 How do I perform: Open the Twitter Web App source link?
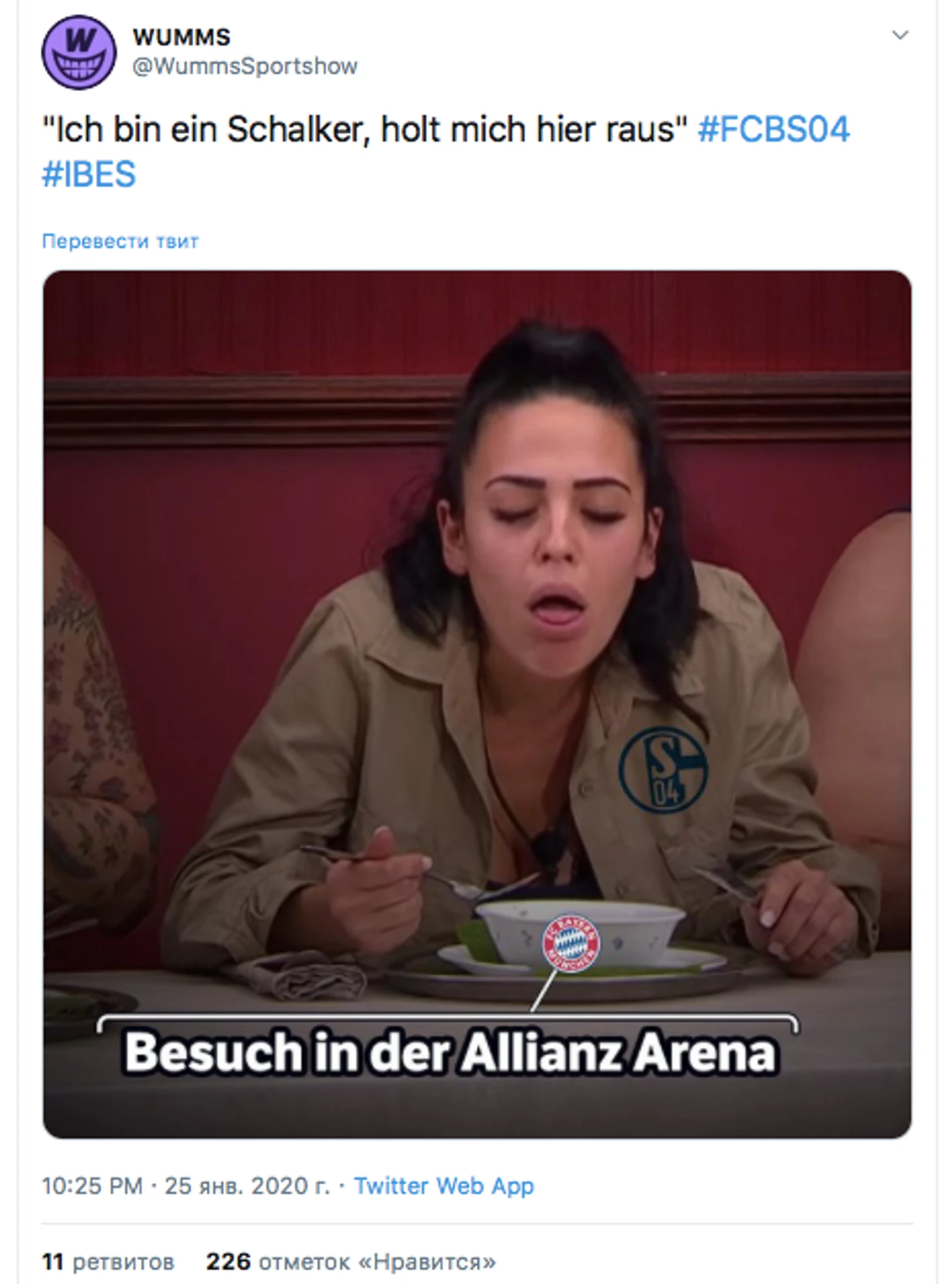pyautogui.click(x=444, y=1186)
